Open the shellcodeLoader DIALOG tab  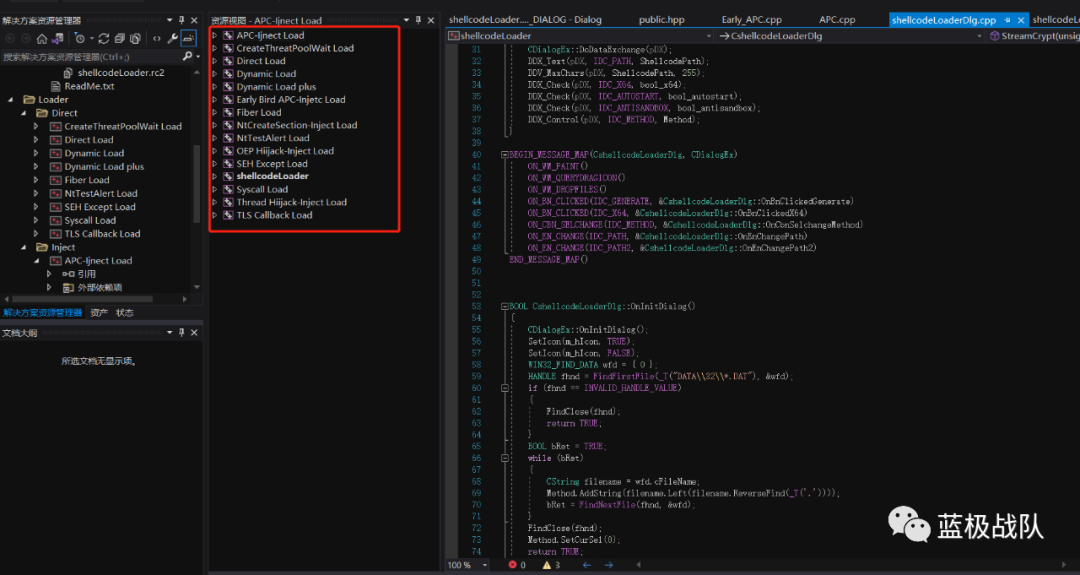525,20
